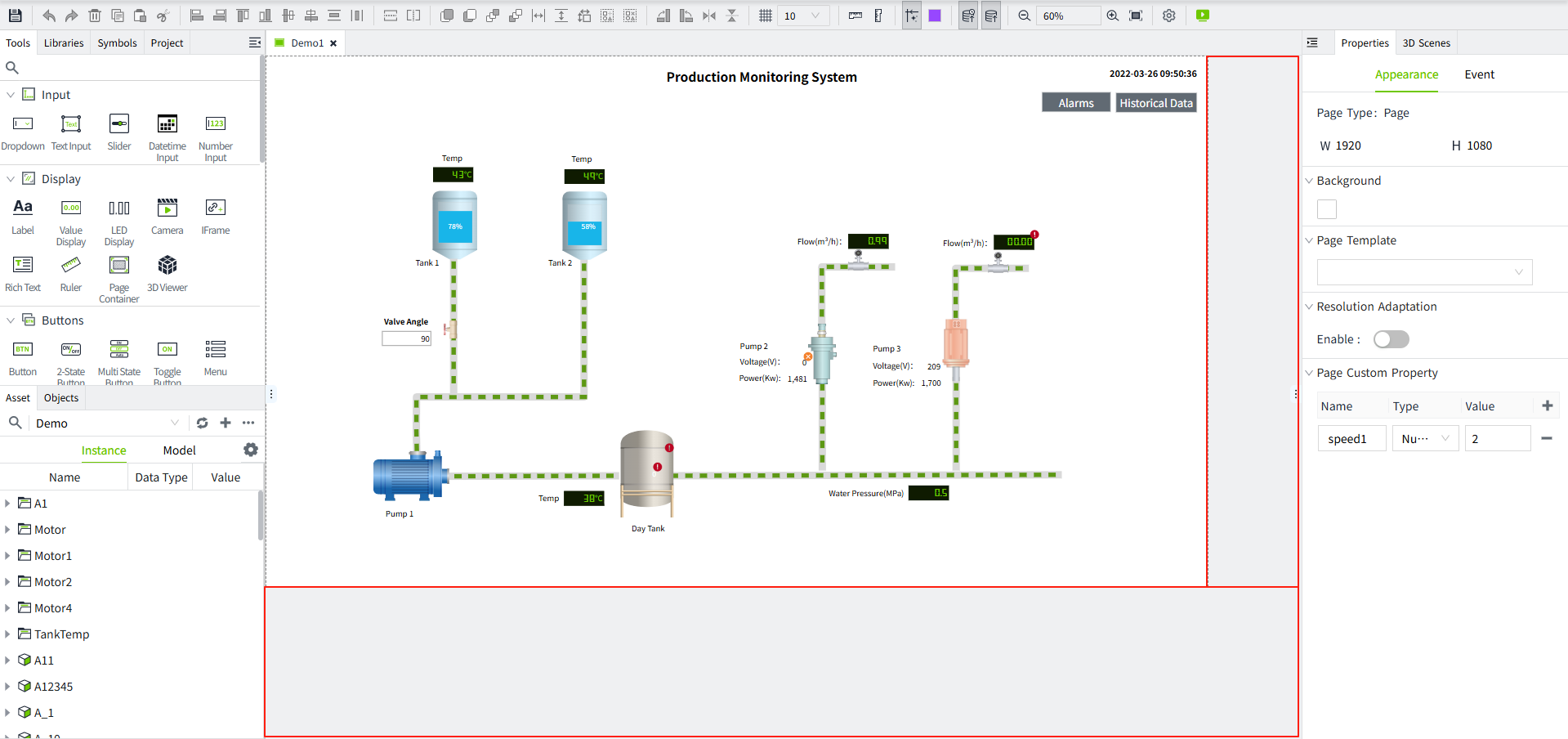Click the undo arrow icon
1568x739 pixels.
tap(49, 16)
